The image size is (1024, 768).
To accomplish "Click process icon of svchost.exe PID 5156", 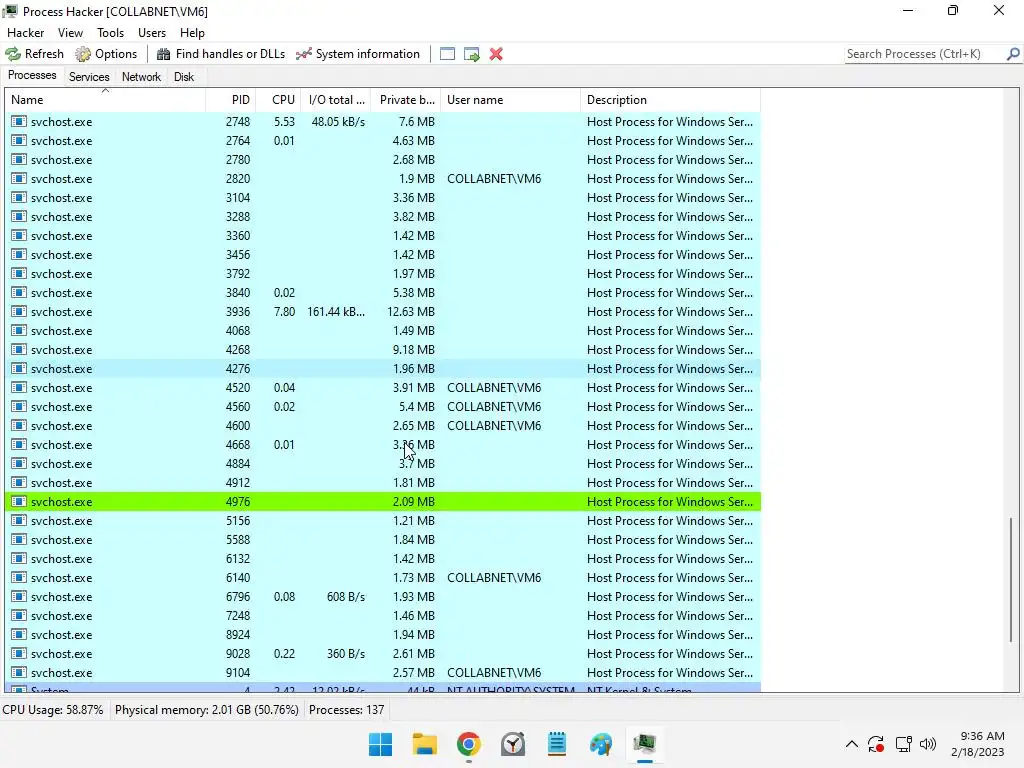I will pos(19,520).
